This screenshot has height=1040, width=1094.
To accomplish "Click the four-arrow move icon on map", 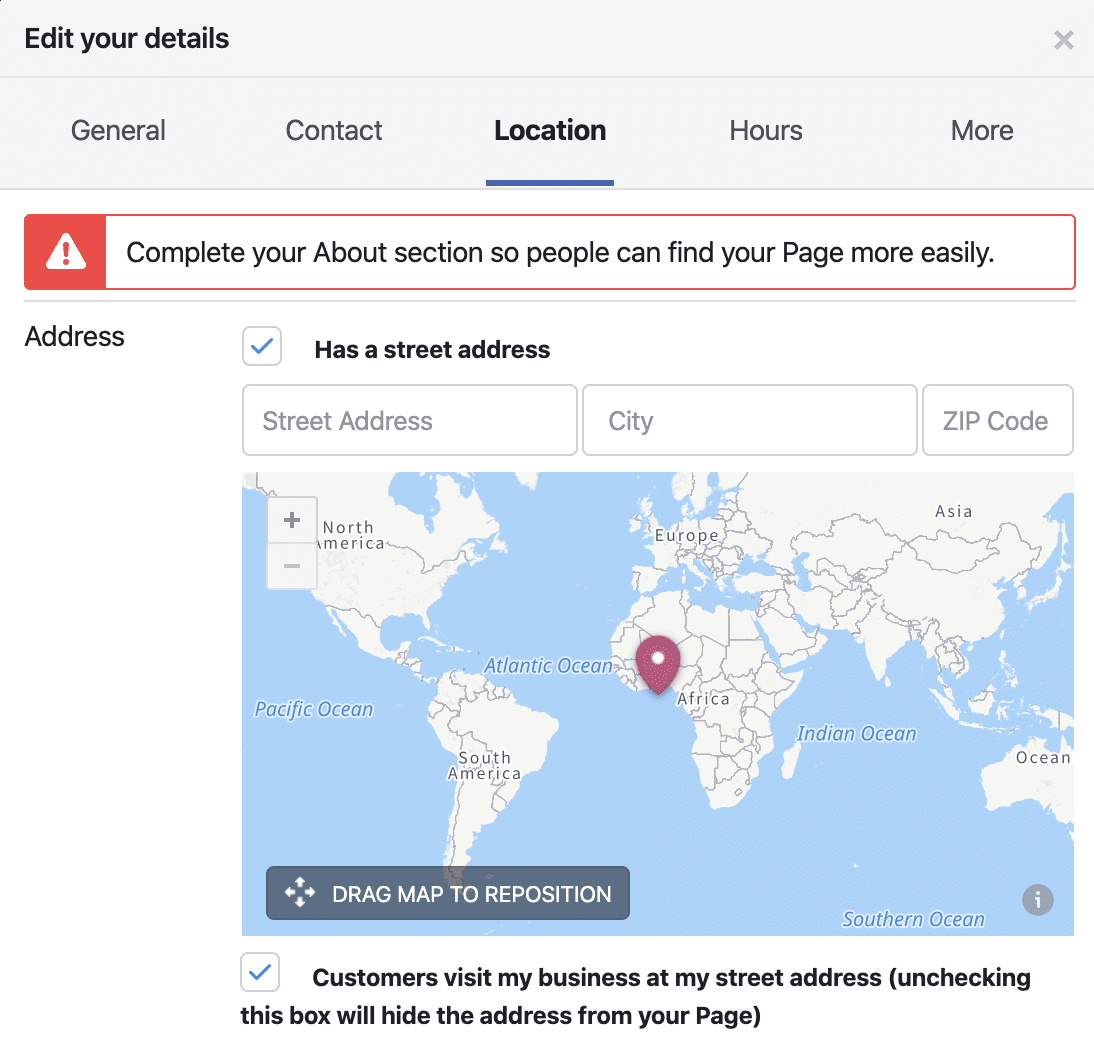I will (300, 893).
